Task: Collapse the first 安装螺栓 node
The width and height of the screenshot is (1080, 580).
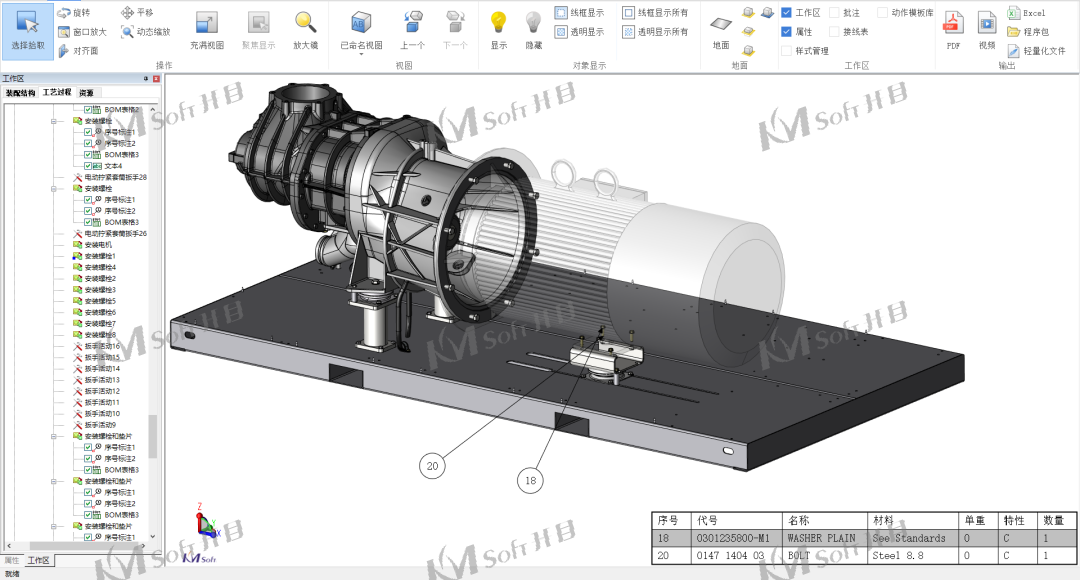Action: [54, 121]
